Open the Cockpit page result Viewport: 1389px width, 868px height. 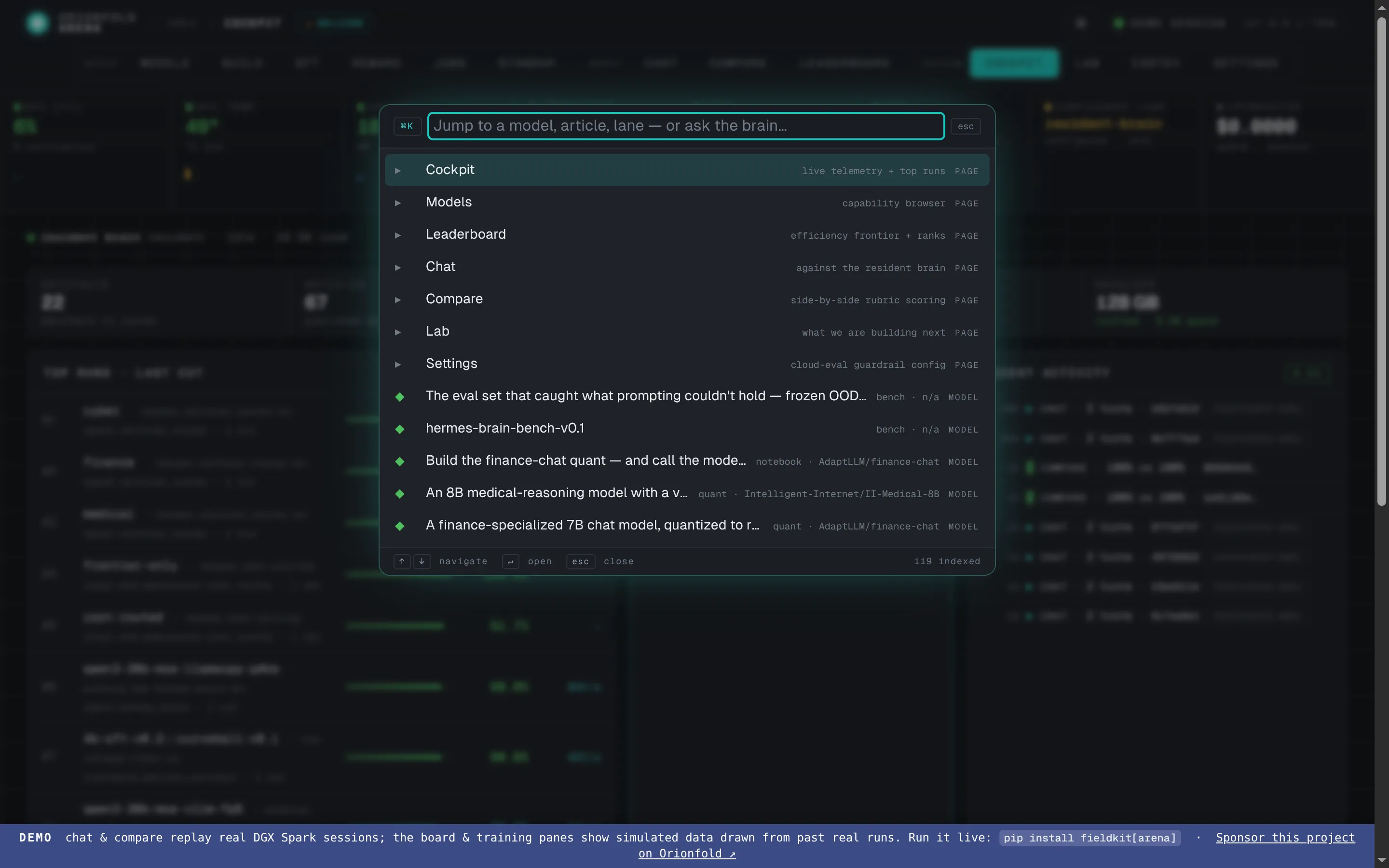tap(686, 170)
